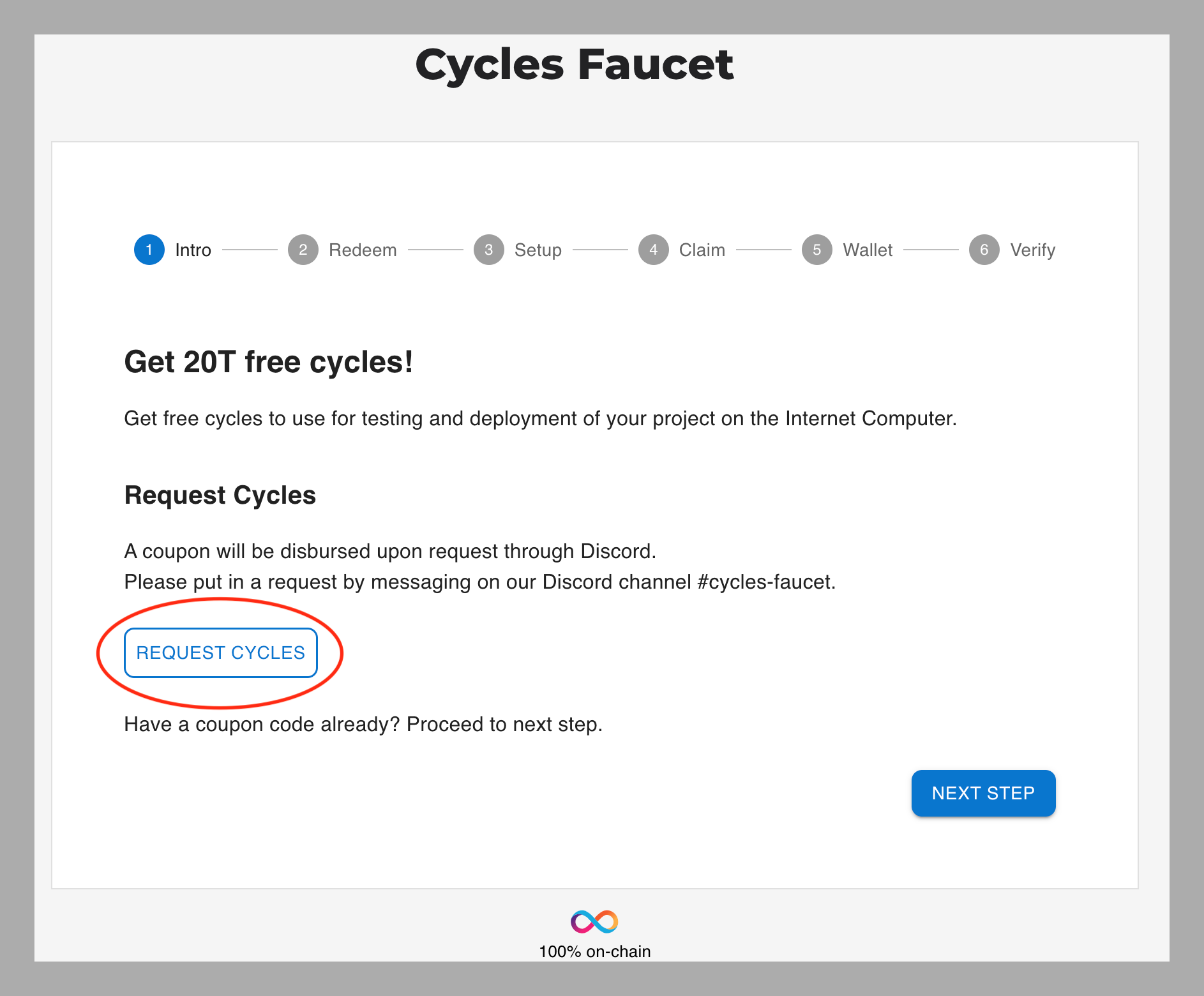Click the Cycles Faucet page title
Viewport: 1204px width, 996px height.
click(574, 64)
